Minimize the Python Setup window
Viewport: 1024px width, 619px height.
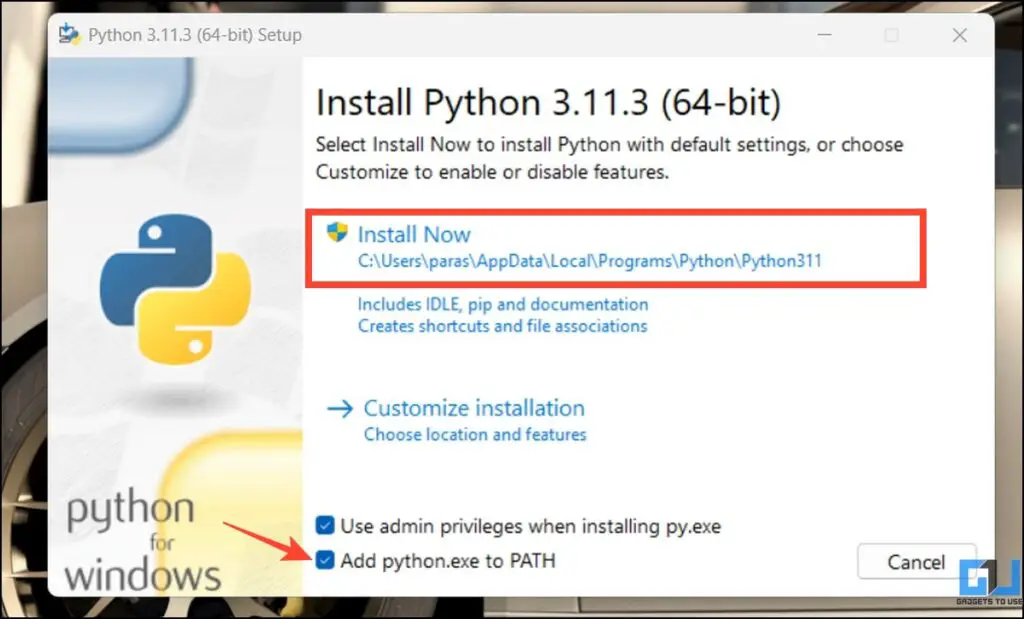824,35
